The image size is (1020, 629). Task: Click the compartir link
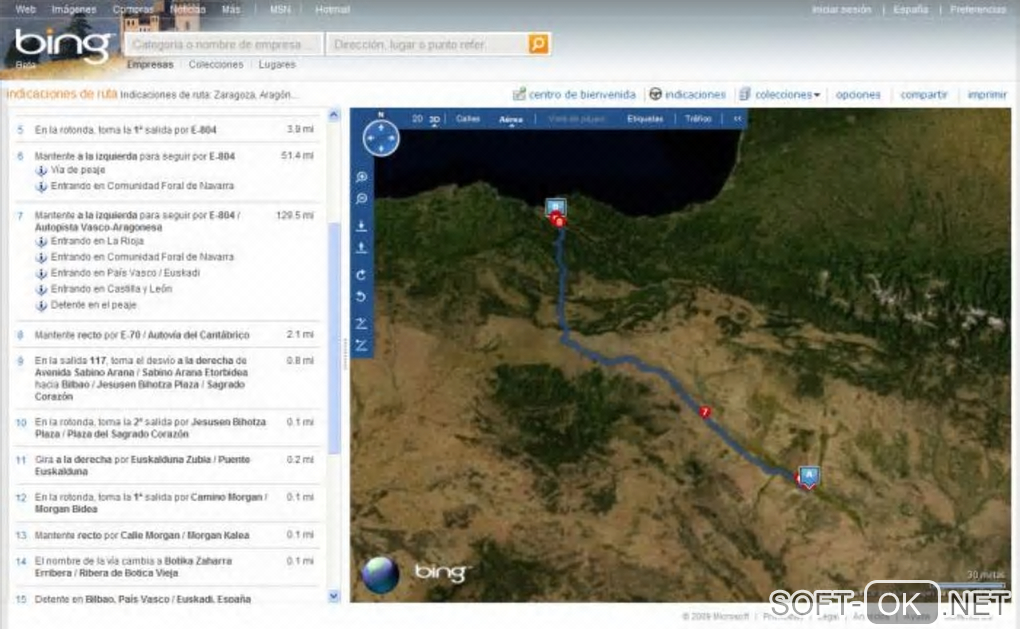pyautogui.click(x=924, y=94)
